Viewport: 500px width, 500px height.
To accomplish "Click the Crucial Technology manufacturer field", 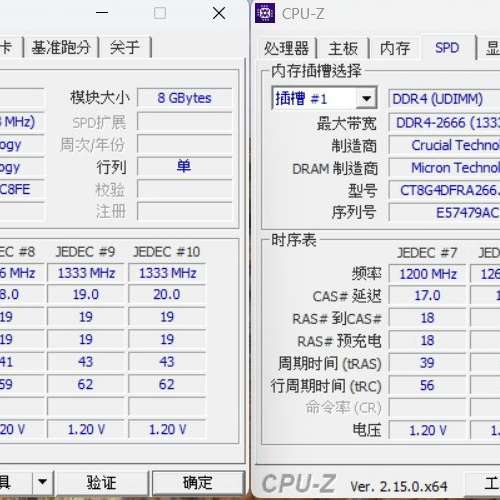I will tap(444, 145).
